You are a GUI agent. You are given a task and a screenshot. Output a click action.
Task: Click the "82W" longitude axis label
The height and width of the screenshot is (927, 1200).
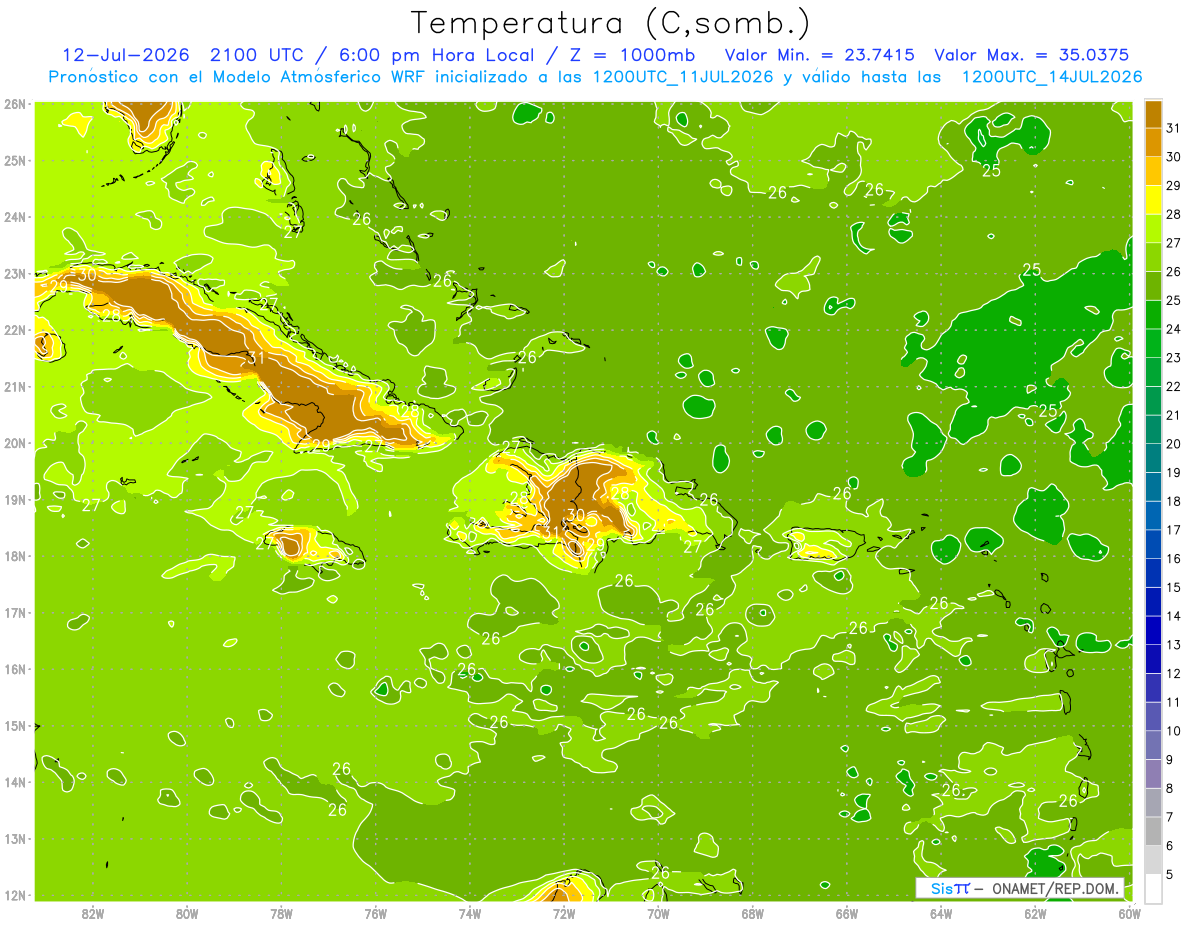click(92, 913)
